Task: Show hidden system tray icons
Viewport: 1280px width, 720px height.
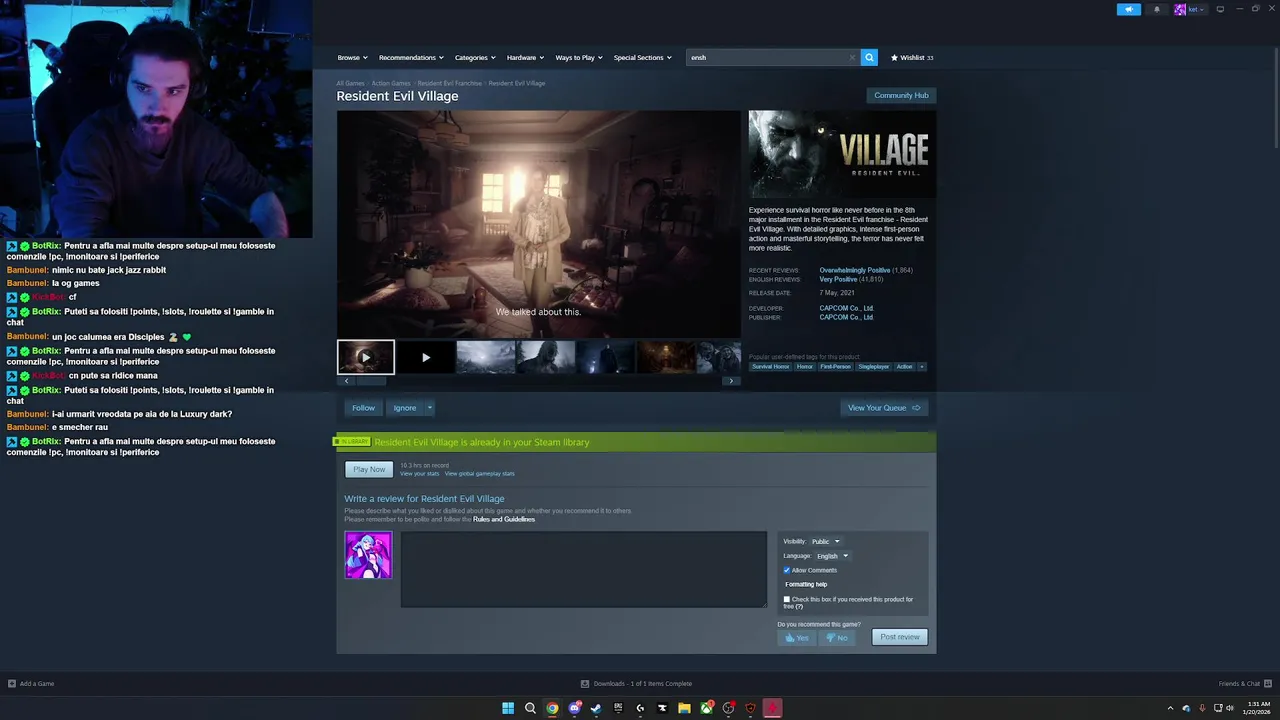Action: point(1170,708)
